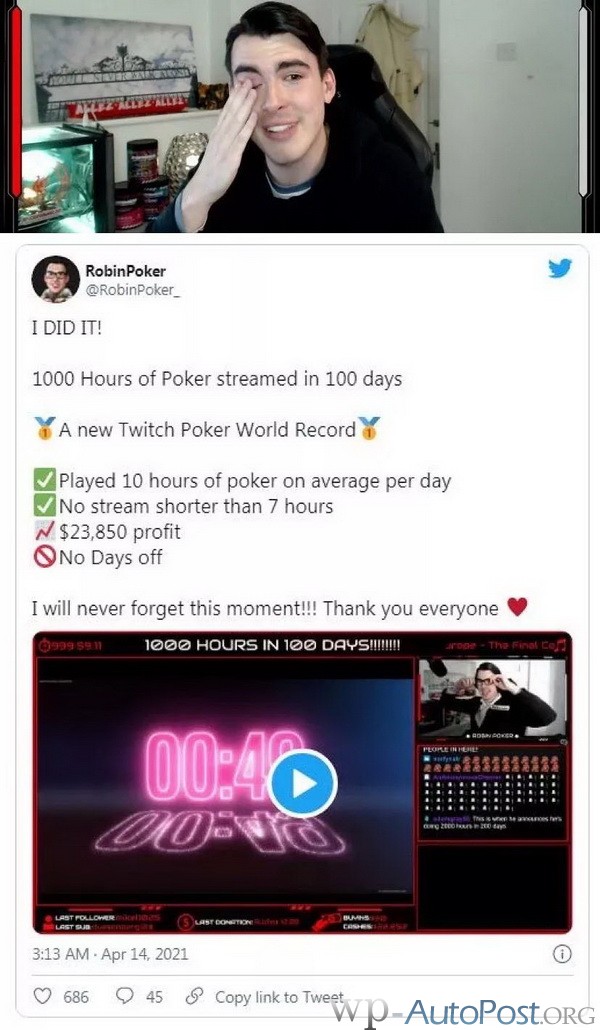Click the first gold medal emoji
Viewport: 600px width, 1030px height.
point(45,430)
